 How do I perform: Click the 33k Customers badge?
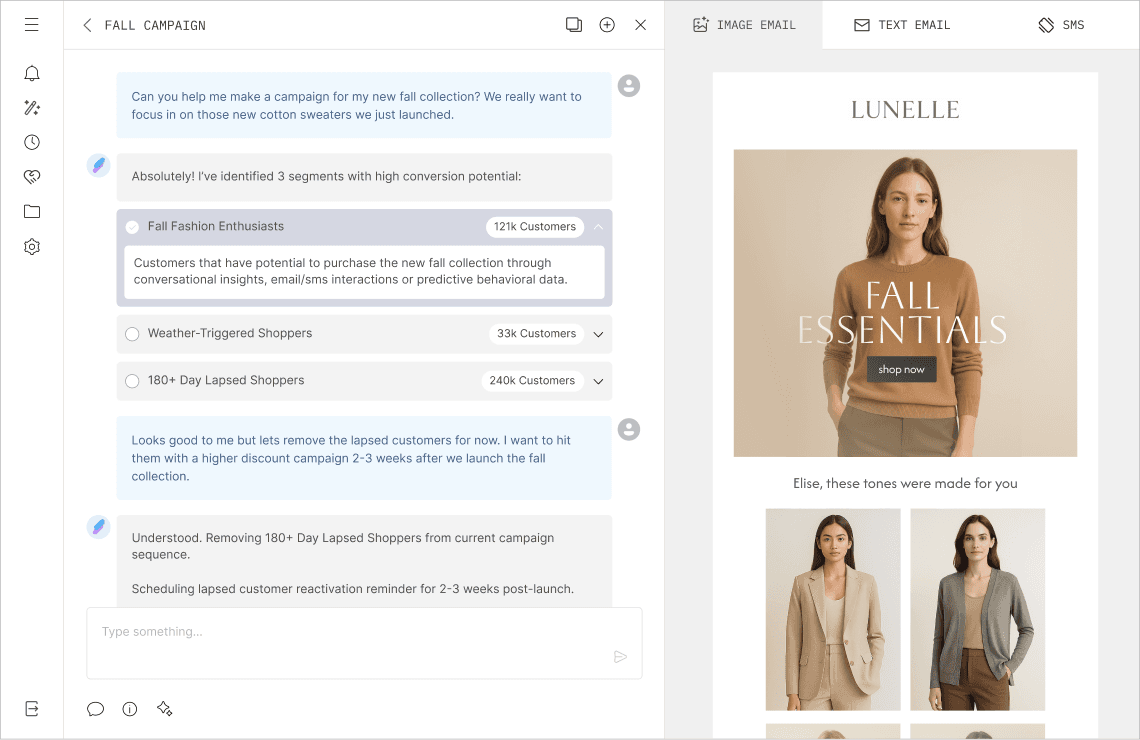coord(537,334)
